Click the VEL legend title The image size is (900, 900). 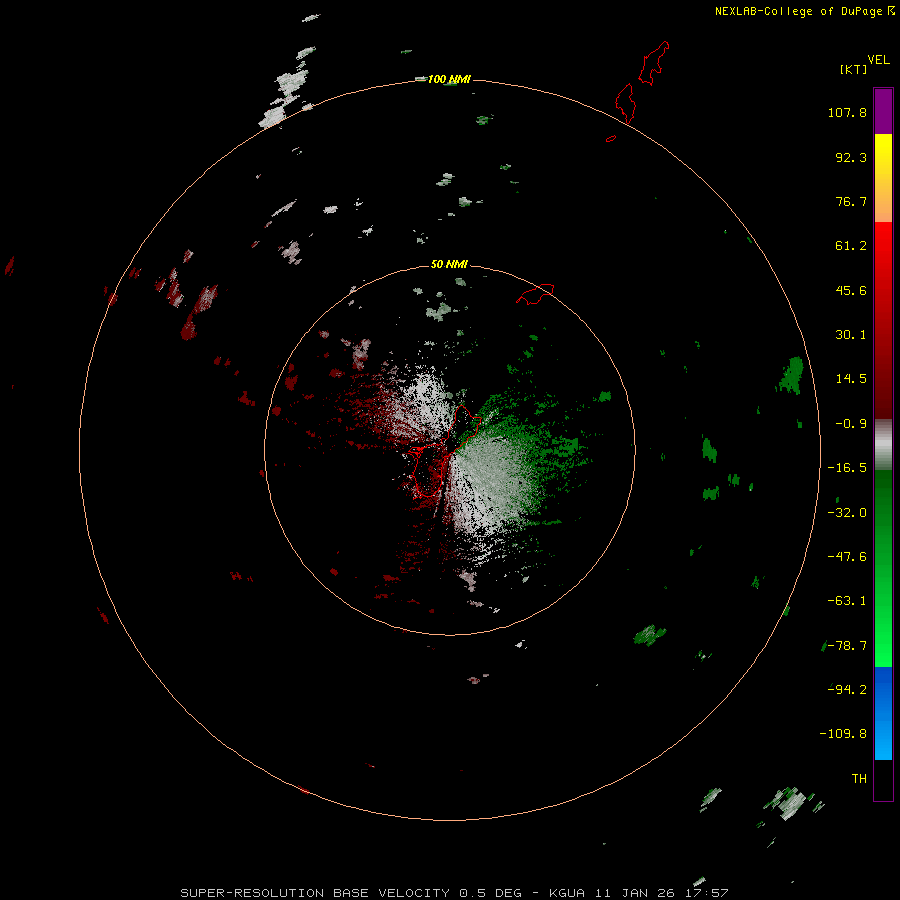[x=879, y=59]
